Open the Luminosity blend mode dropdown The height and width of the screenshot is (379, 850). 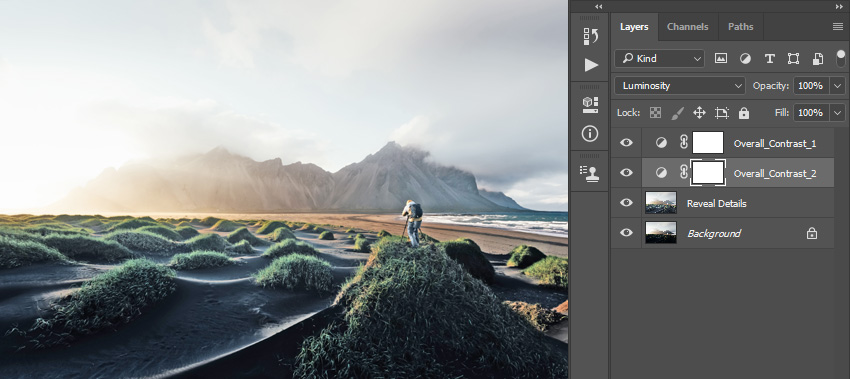tap(680, 86)
